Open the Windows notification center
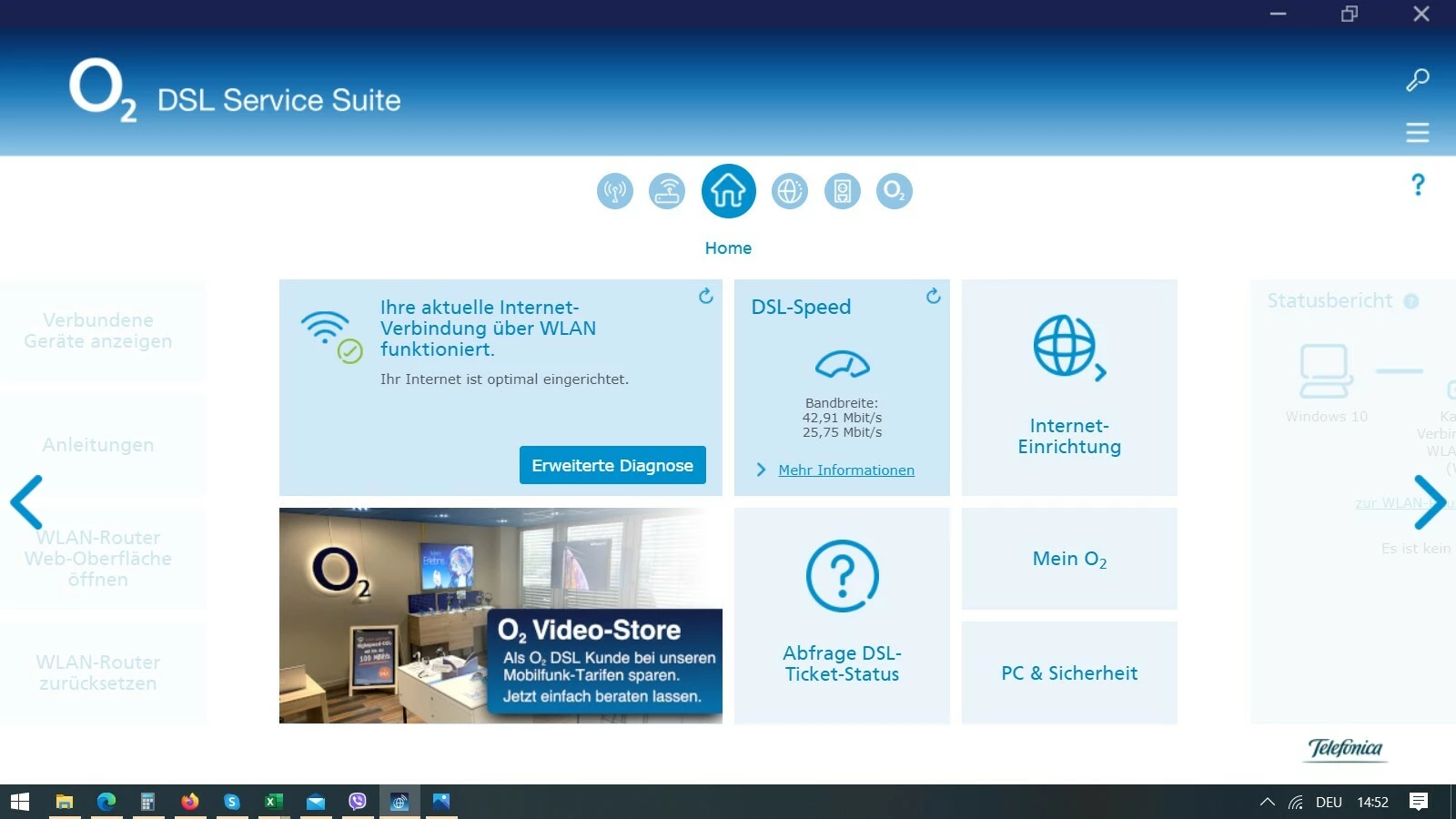 pos(1418,802)
